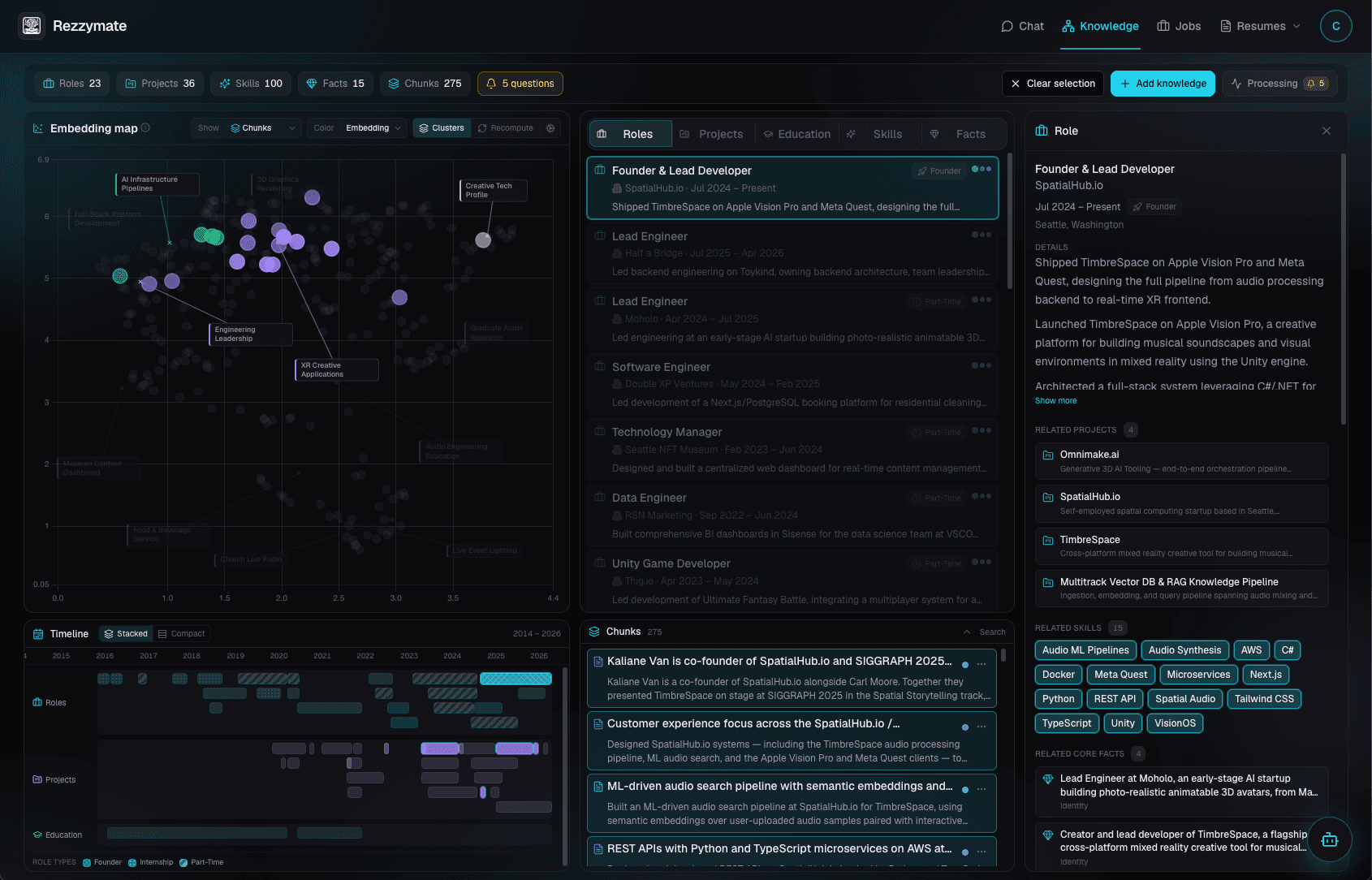Click the Omnimake.ai project folder icon
This screenshot has width=1372, height=880.
click(x=1048, y=455)
